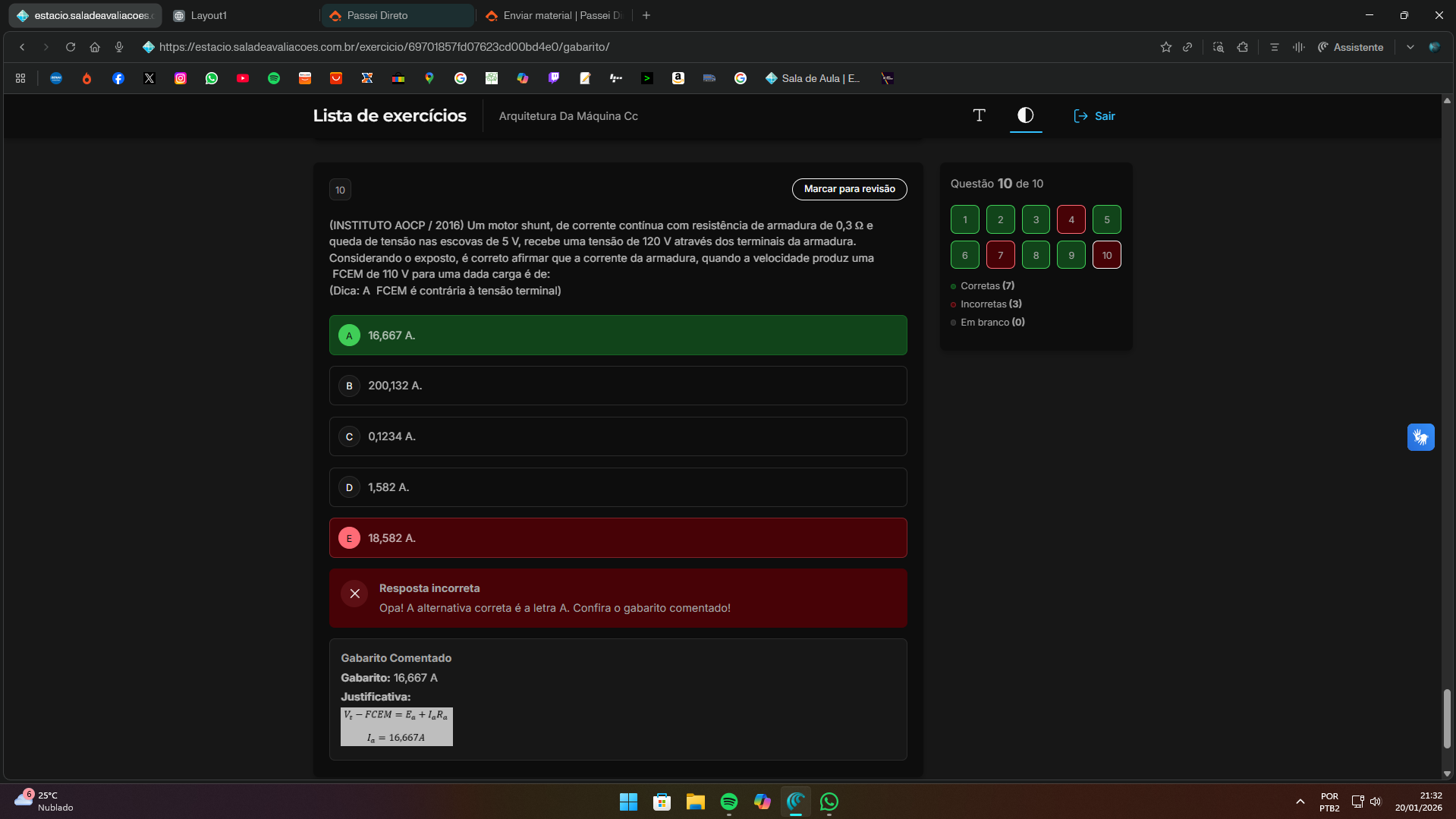Bookmark page with star icon
1456x819 pixels.
(1165, 47)
